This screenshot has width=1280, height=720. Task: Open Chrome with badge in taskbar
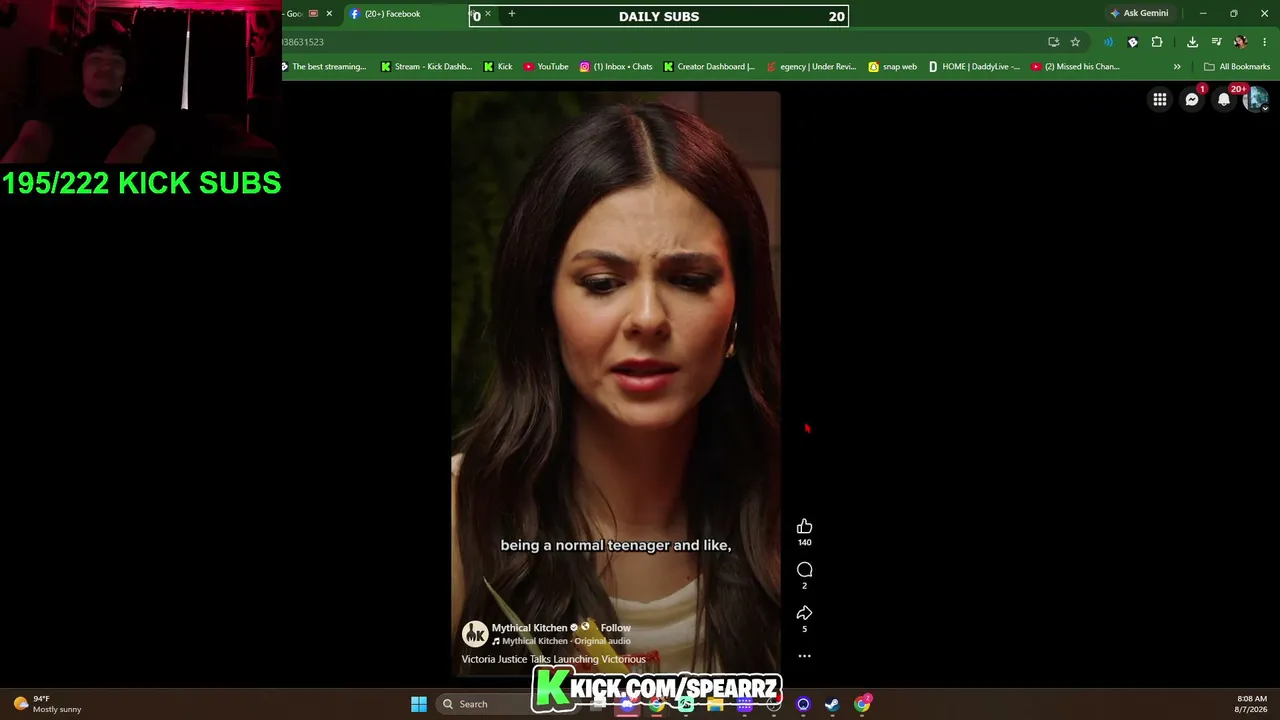click(862, 704)
